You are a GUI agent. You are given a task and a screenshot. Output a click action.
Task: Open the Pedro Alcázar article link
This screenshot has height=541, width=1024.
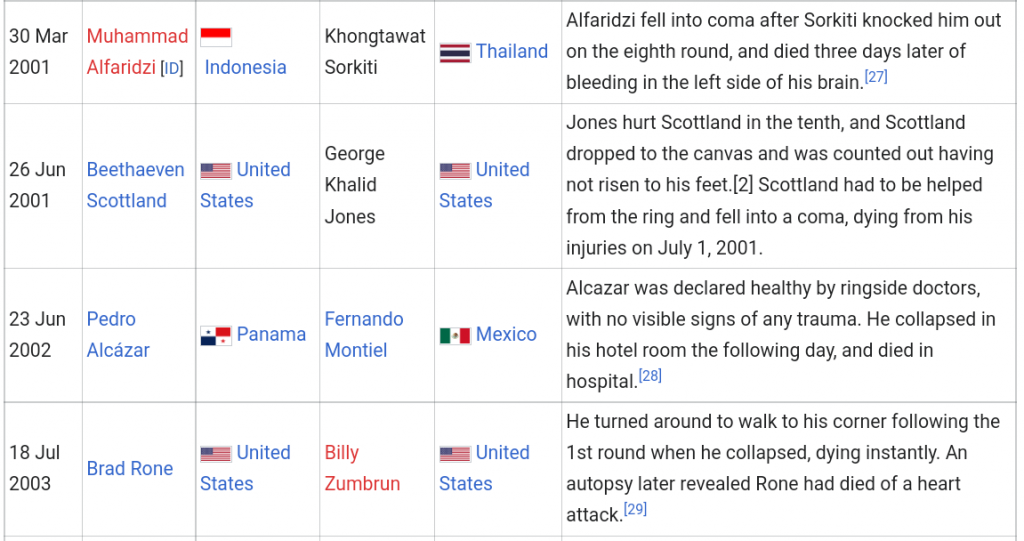pyautogui.click(x=118, y=335)
